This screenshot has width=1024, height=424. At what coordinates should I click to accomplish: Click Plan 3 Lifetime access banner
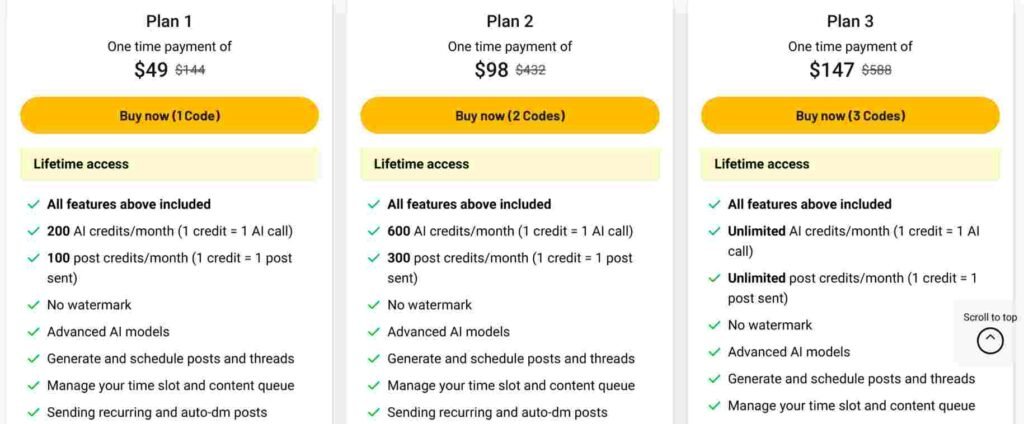click(850, 164)
